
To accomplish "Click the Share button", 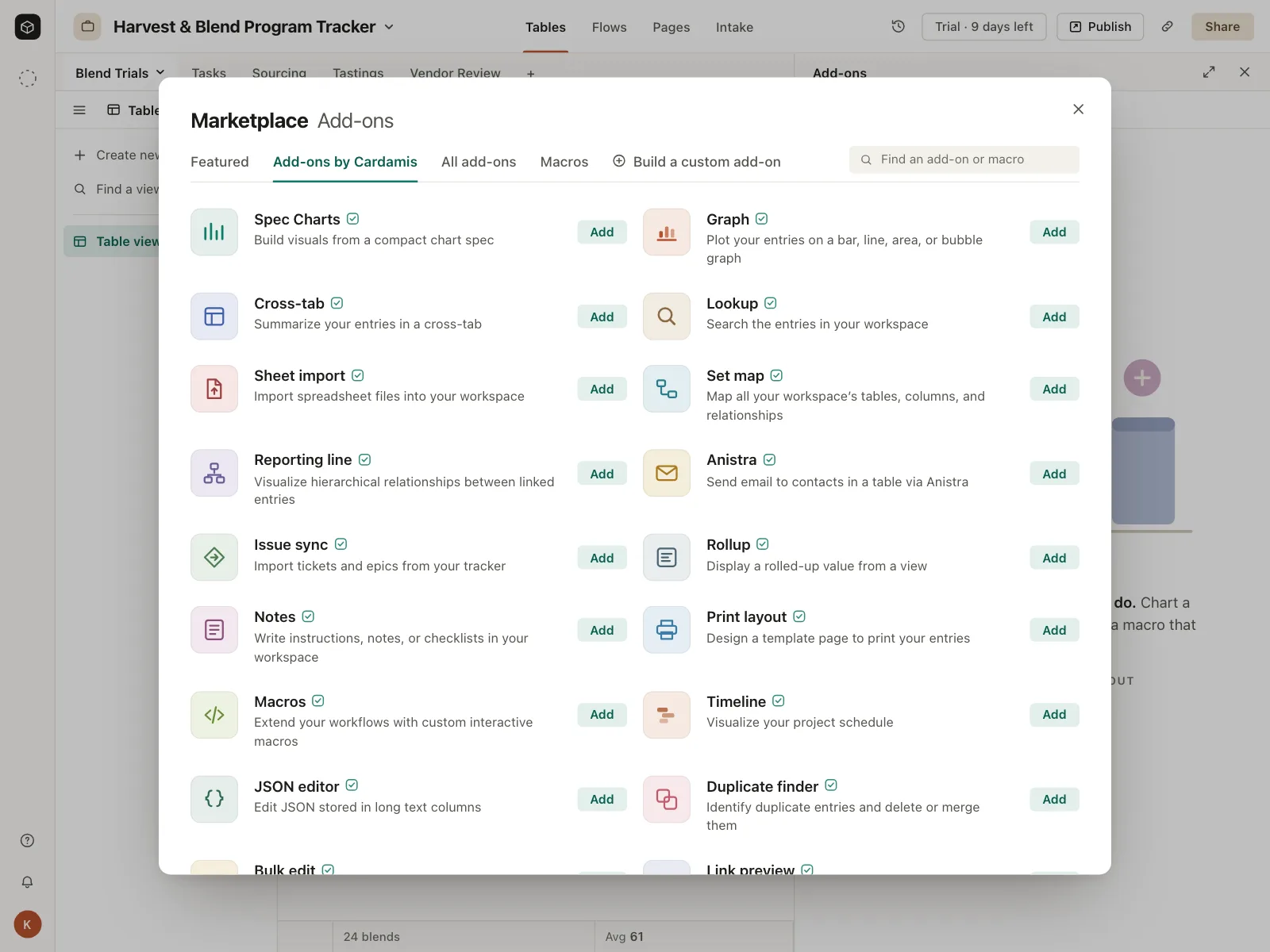I will coord(1222,27).
